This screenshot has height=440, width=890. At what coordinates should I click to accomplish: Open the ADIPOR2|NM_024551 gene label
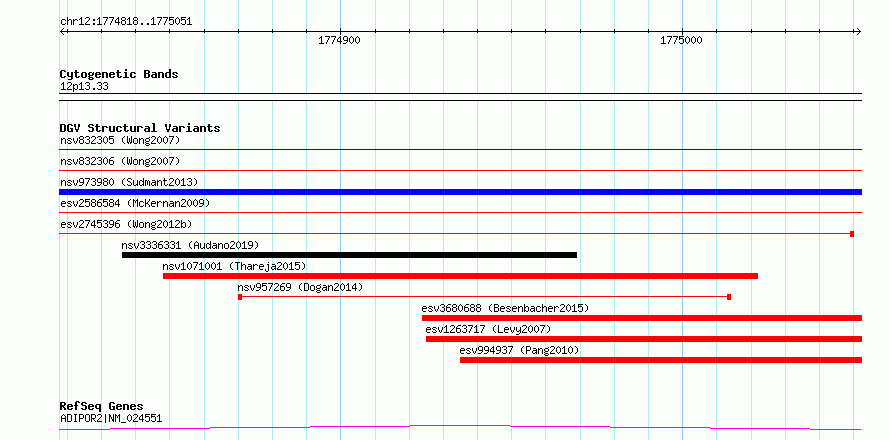click(111, 419)
